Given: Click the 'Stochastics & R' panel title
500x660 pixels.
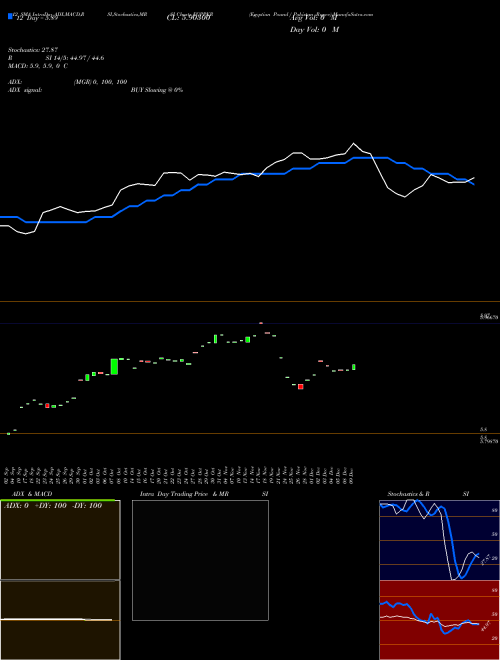Looking at the screenshot, I should 408,494.
